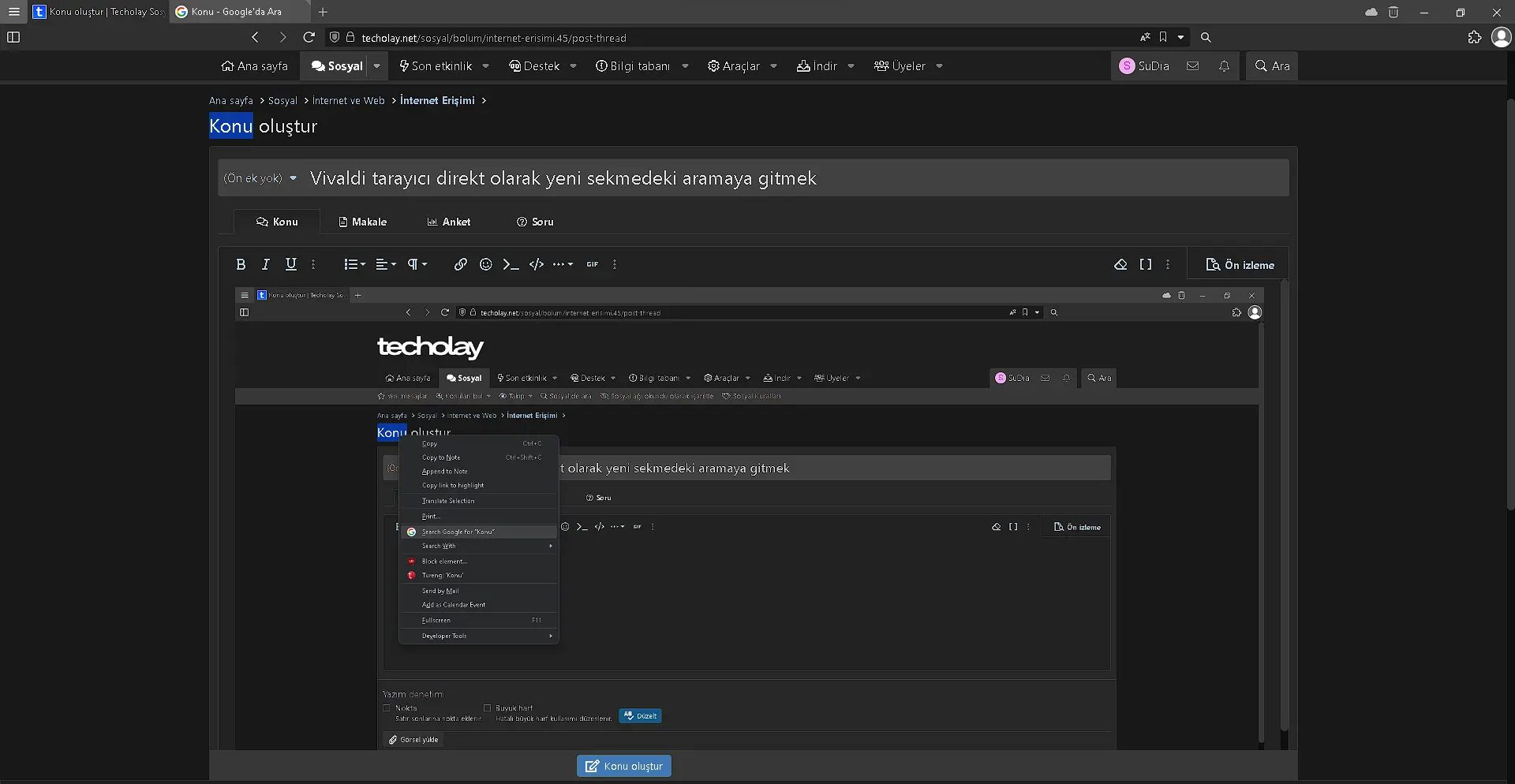This screenshot has width=1515, height=784.
Task: Show site info via the padlock icon
Action: click(x=350, y=37)
